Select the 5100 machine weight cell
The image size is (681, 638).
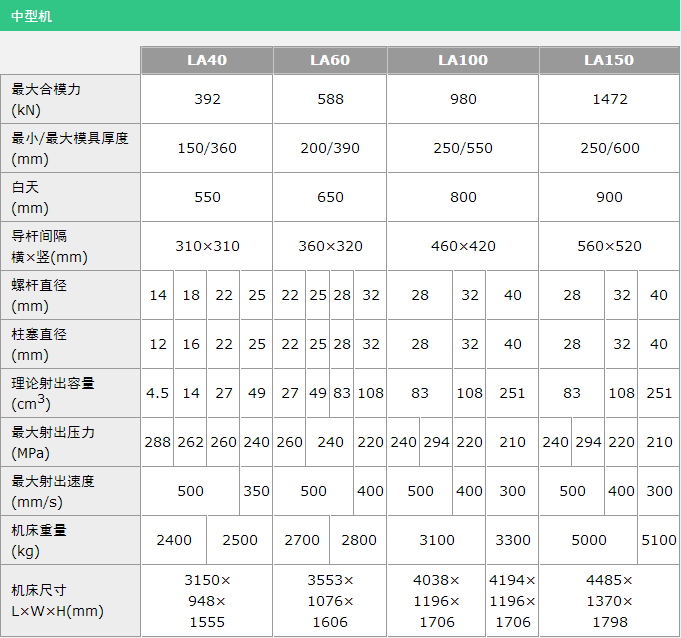click(x=658, y=540)
